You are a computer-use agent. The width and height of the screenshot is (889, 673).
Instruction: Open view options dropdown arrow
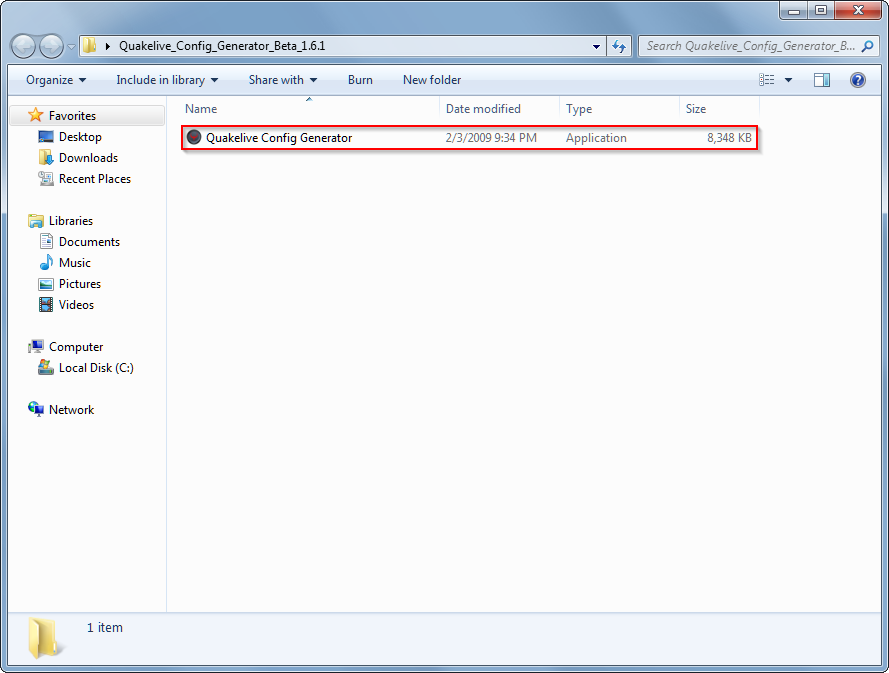(x=788, y=80)
